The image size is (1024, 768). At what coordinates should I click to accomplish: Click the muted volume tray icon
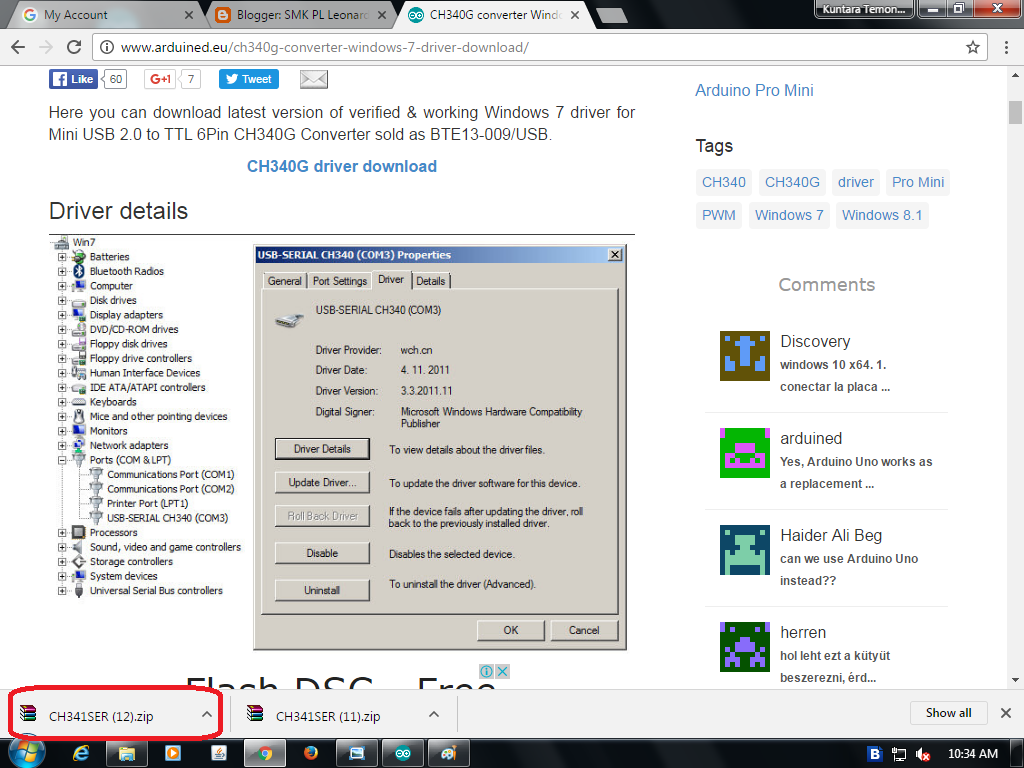[923, 754]
